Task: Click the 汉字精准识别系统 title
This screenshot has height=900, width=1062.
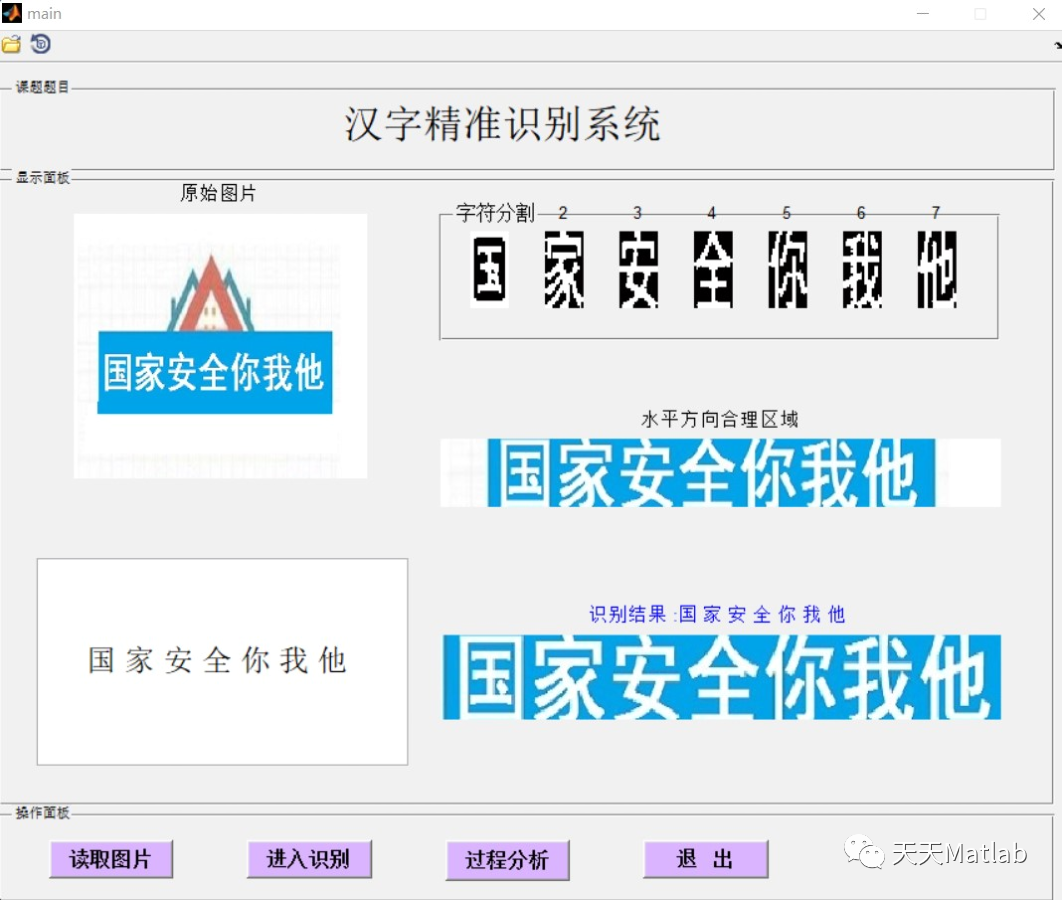Action: [502, 124]
